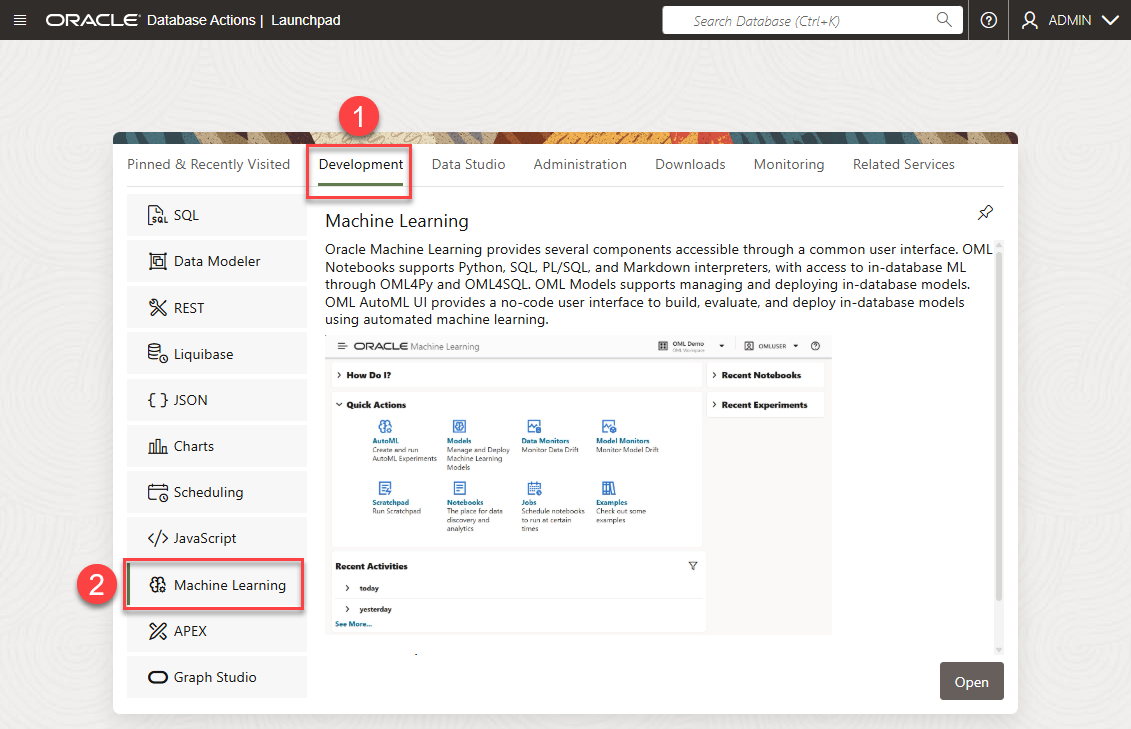Image resolution: width=1131 pixels, height=729 pixels.
Task: Pin the Machine Learning card
Action: pos(985,213)
